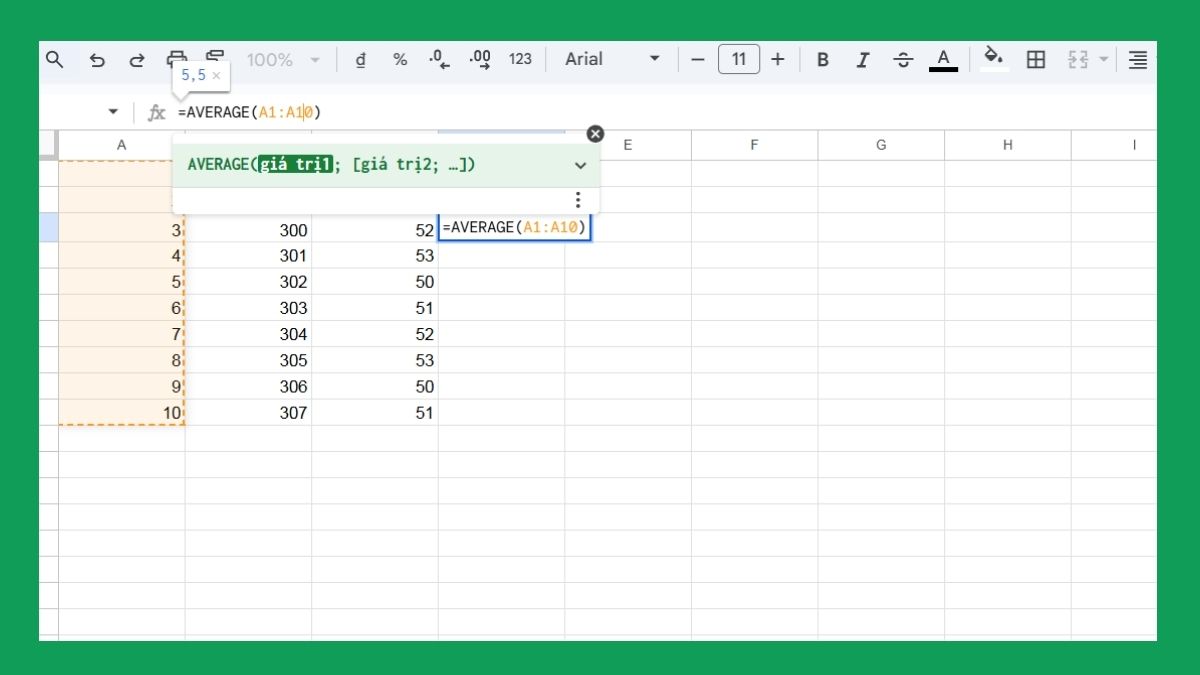Open the Borders icon
Viewport: 1200px width, 675px height.
pos(1036,59)
